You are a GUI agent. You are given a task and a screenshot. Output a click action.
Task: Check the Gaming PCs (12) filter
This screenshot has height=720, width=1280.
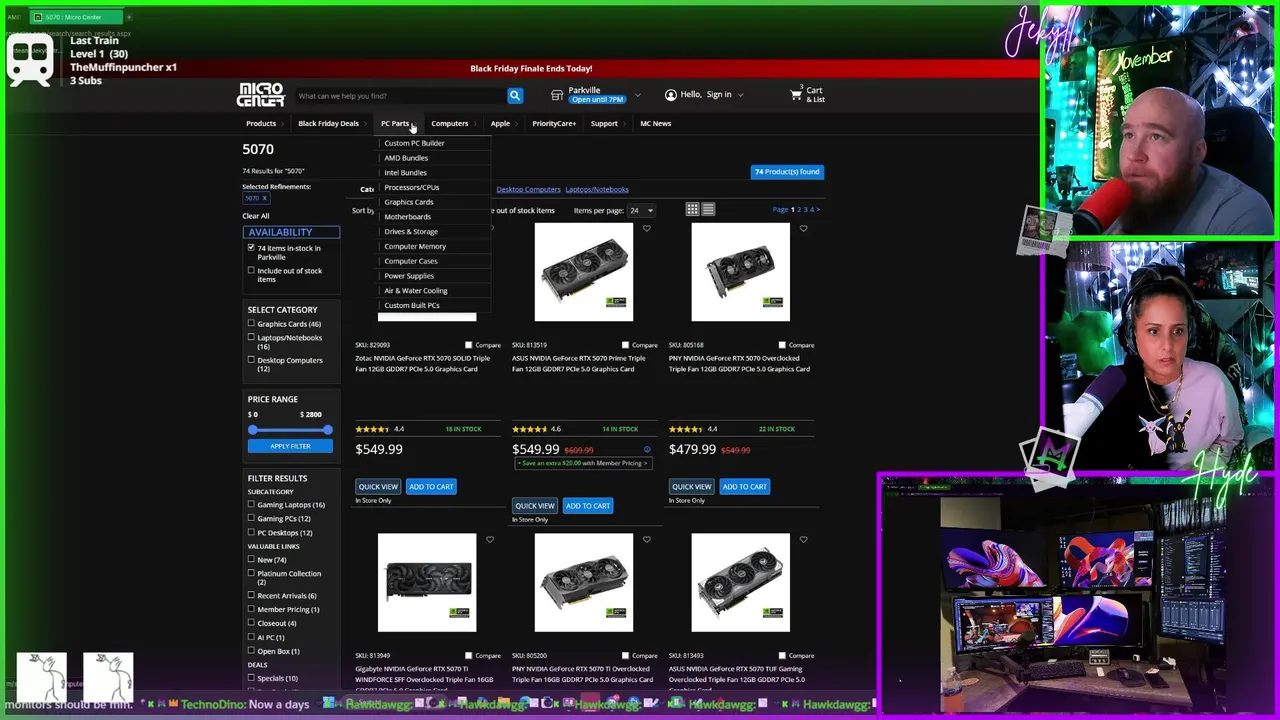[251, 519]
